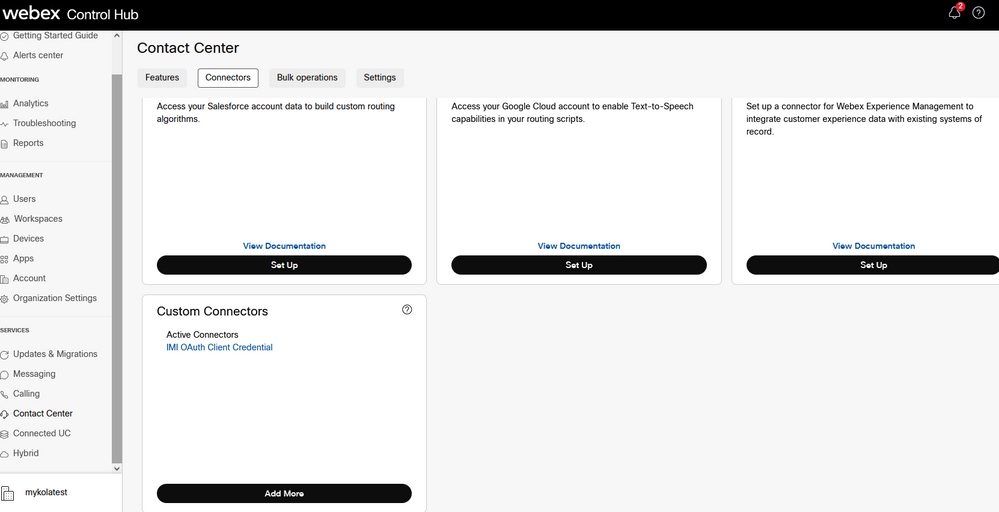This screenshot has height=512, width=999.
Task: Open the help question mark icon in header
Action: click(979, 13)
